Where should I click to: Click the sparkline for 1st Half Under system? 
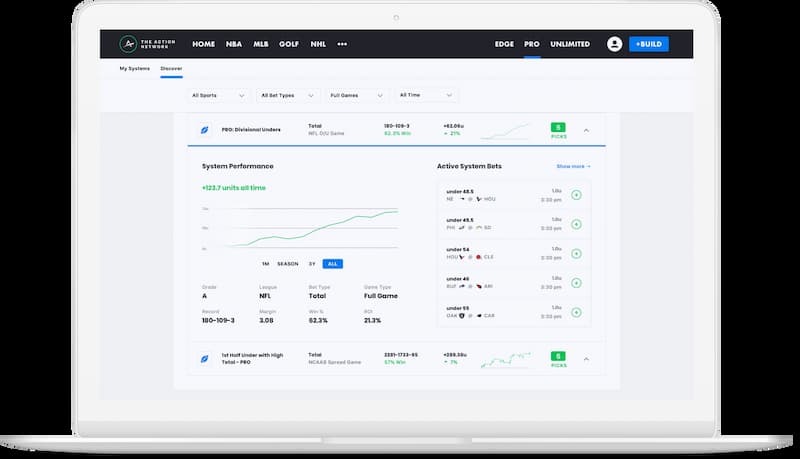point(506,360)
